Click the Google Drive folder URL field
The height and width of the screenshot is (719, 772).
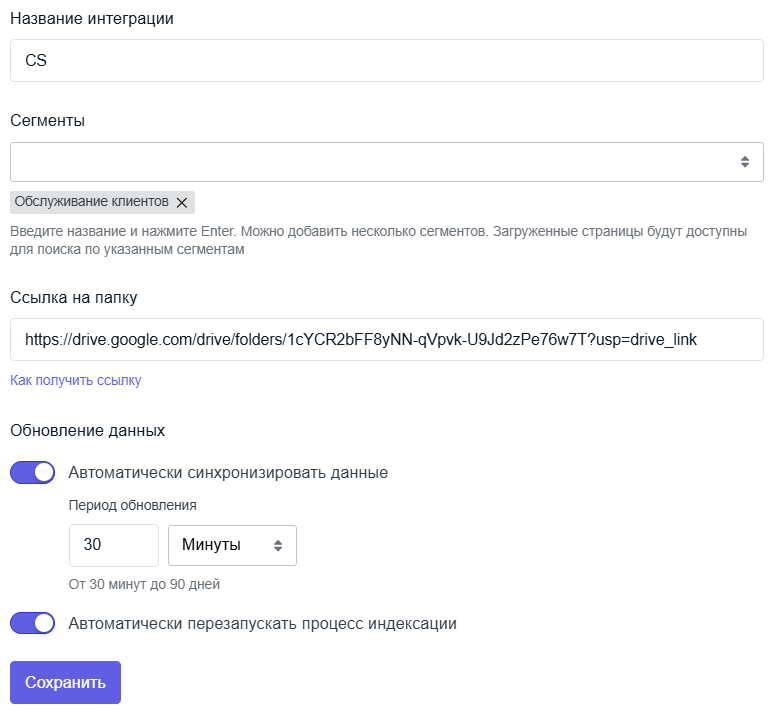(386, 339)
